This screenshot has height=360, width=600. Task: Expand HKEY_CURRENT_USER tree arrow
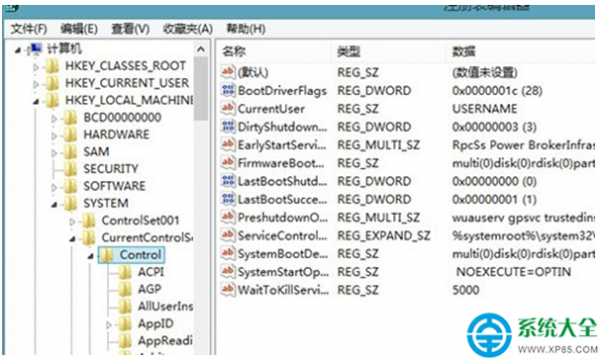(x=36, y=84)
